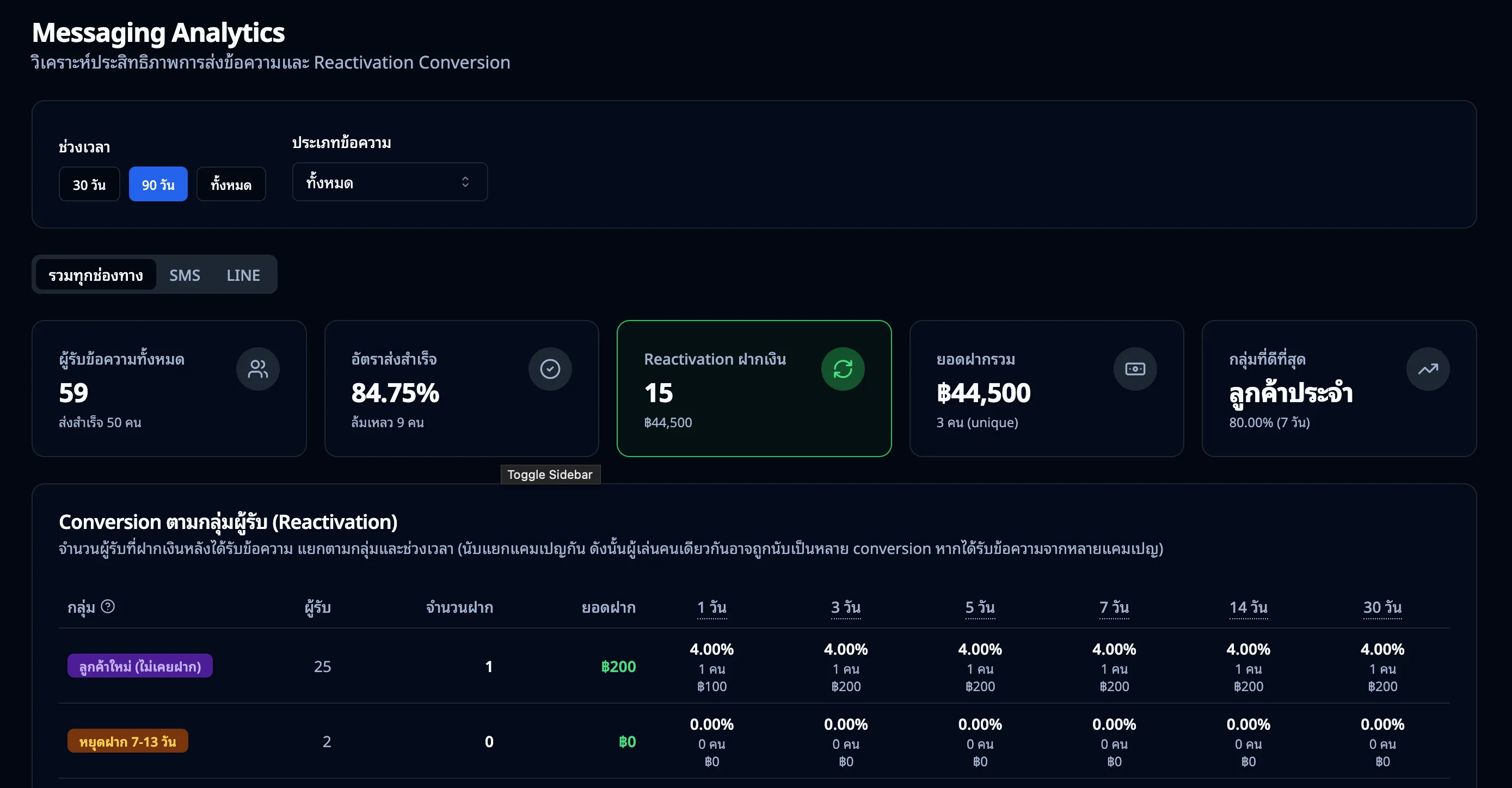Click the help icon beside กลุ่ม header
1512x788 pixels.
[x=108, y=606]
